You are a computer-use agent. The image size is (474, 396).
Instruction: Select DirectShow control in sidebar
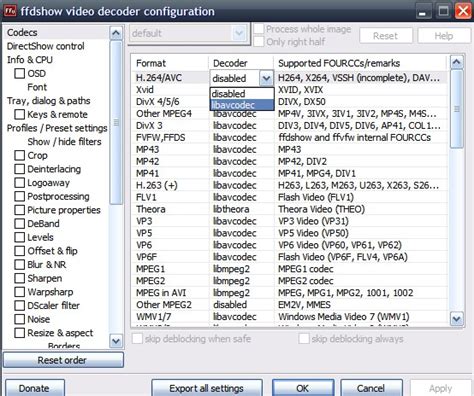click(46, 46)
